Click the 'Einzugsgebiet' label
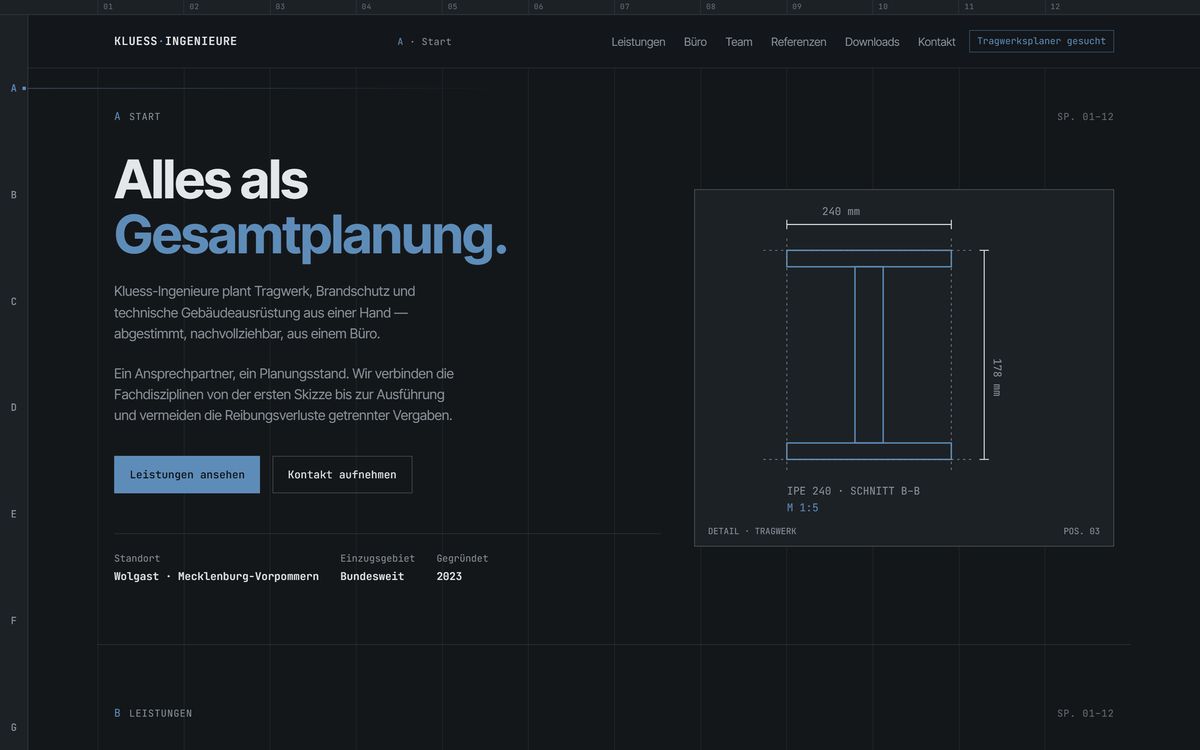 [x=377, y=559]
